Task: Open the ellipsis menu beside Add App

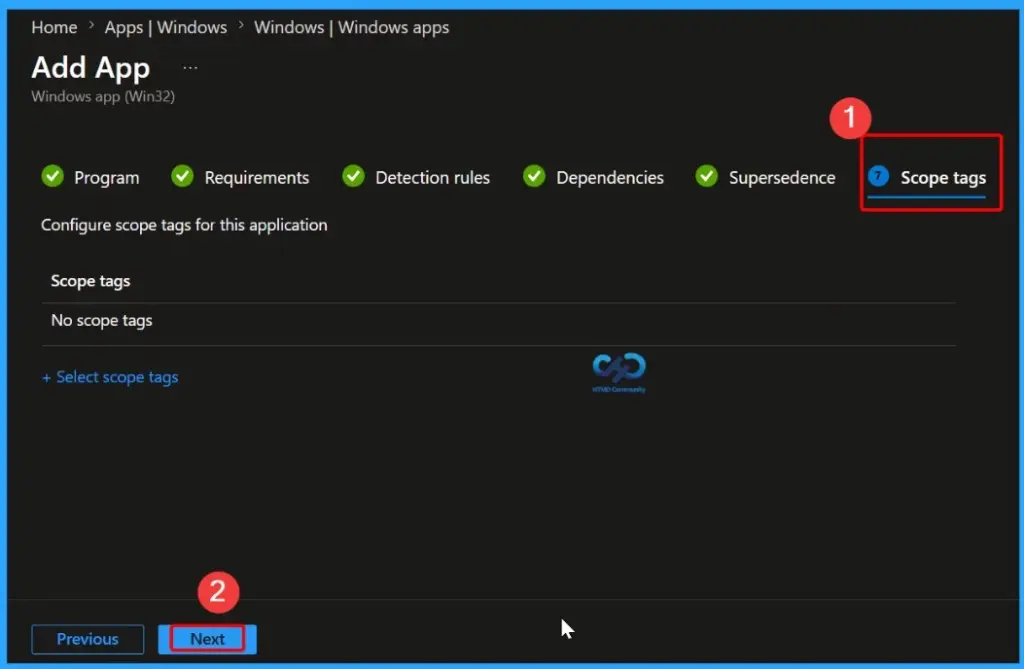Action: (x=190, y=67)
